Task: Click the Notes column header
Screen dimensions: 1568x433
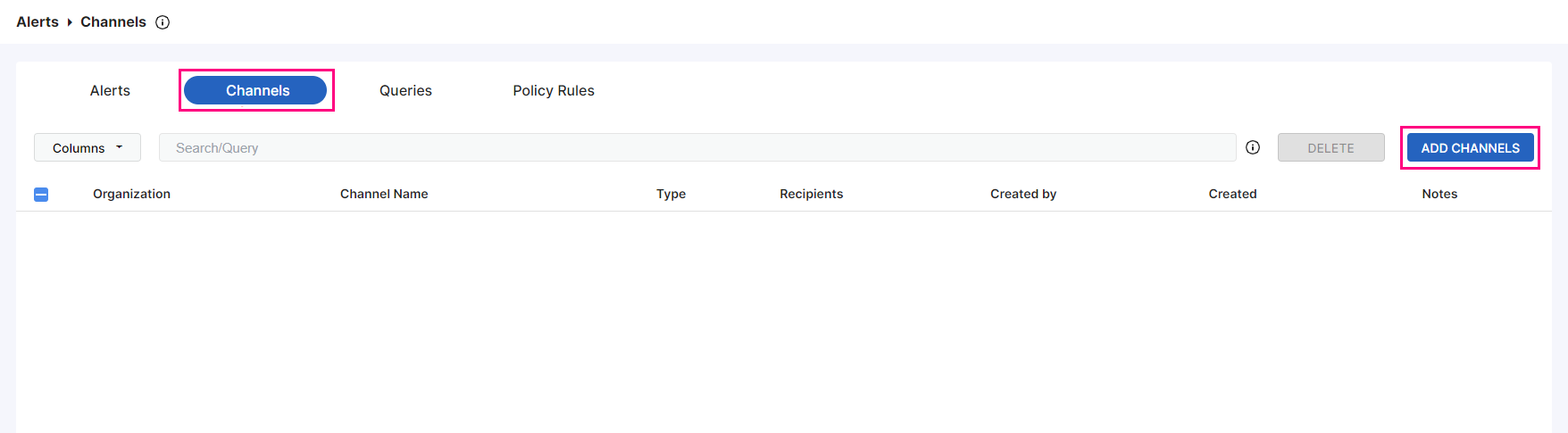Action: pos(1439,194)
